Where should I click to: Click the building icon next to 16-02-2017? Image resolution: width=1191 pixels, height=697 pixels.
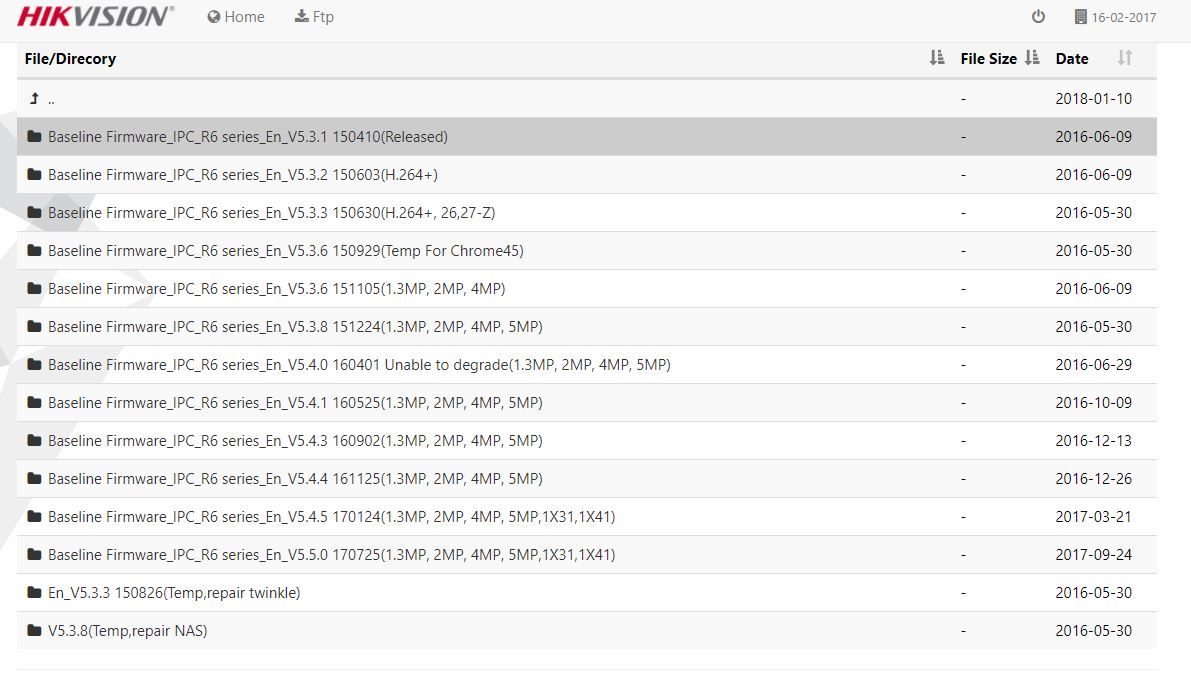coord(1080,17)
